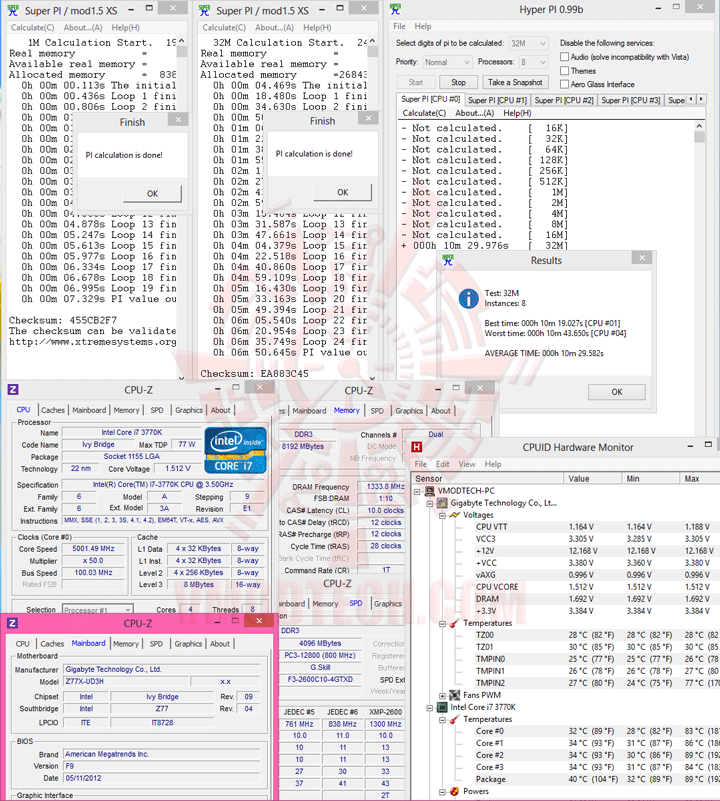Open the Processor #1 selection dropdown in CPU-Z
Screen dimensions: 720x801
[x=98, y=609]
